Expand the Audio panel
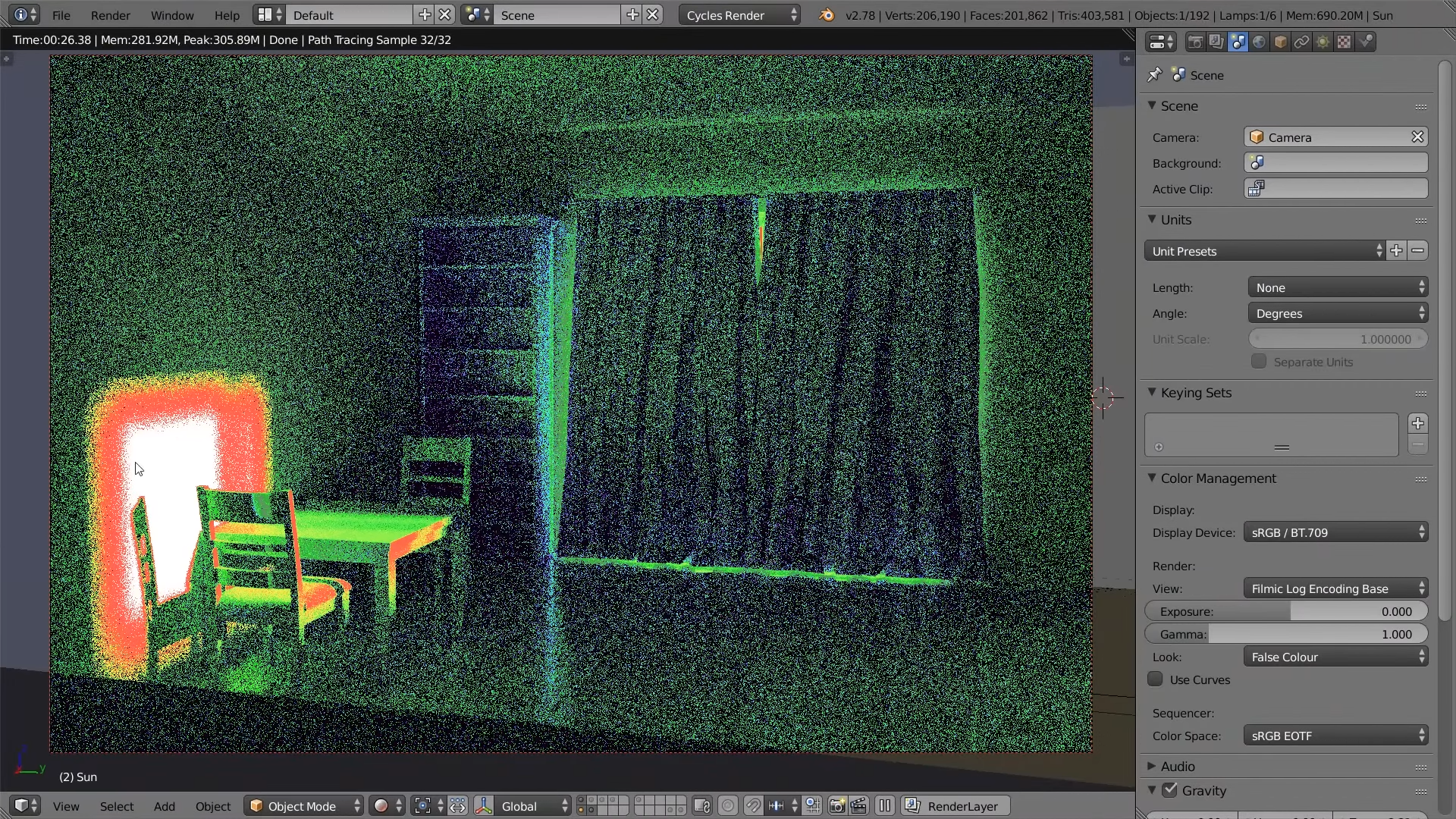Screen dimensions: 1456x819 1177,766
